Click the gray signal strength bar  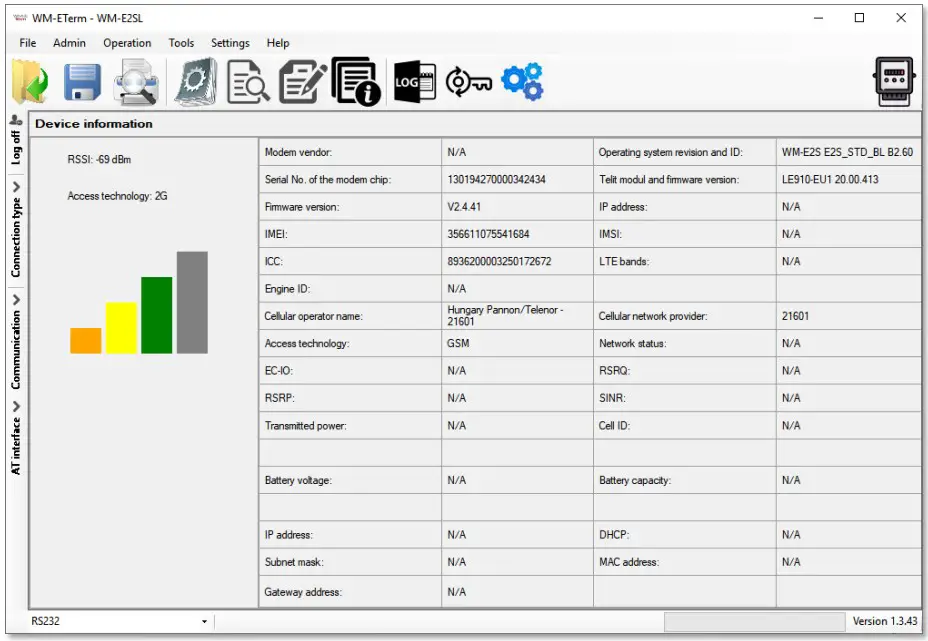point(192,302)
